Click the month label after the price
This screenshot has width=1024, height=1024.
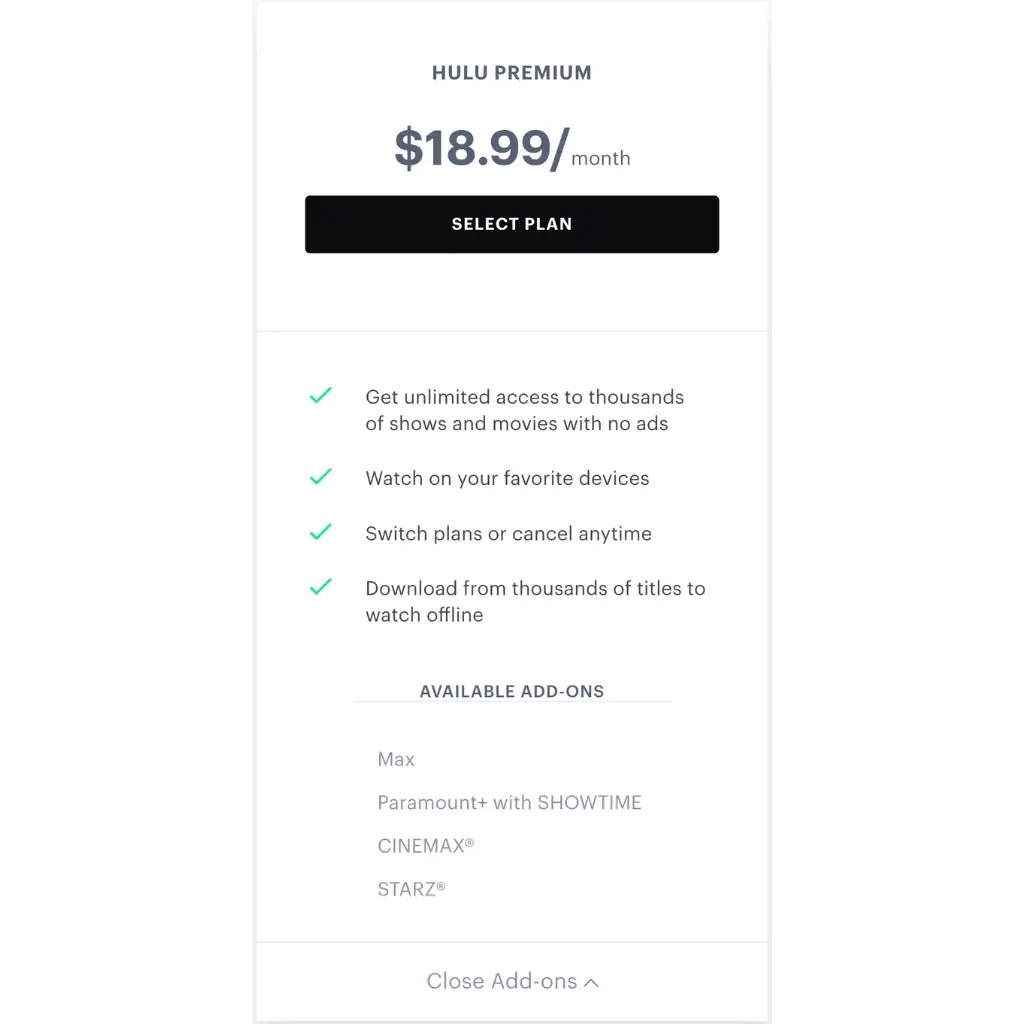point(600,158)
